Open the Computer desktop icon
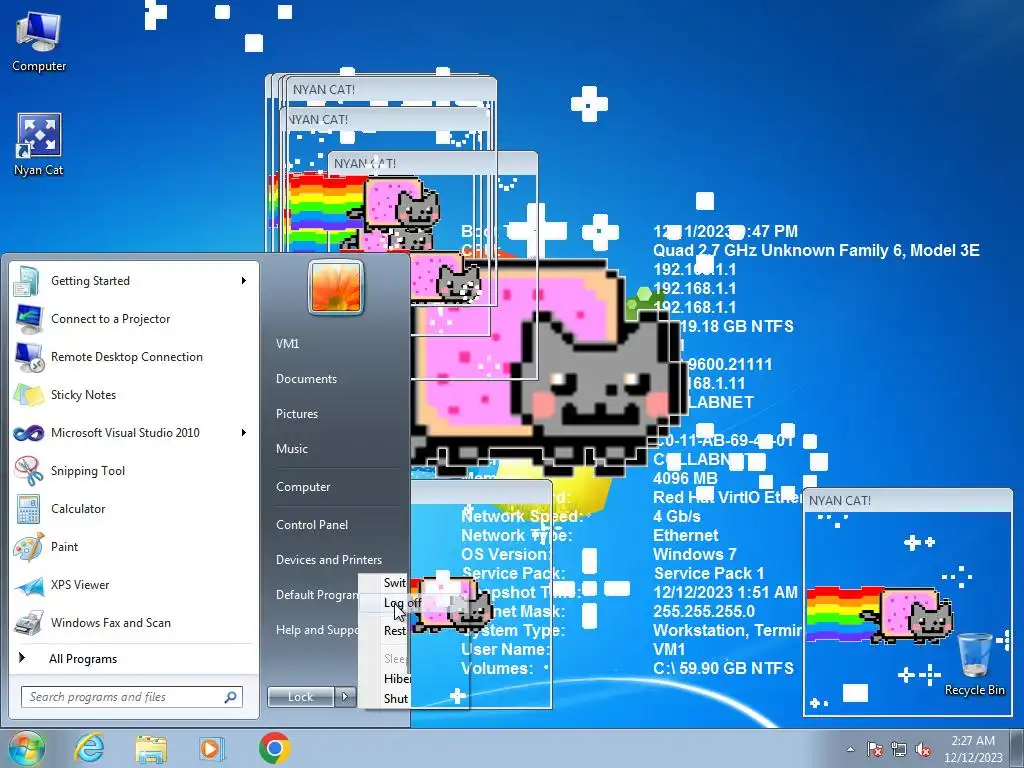The height and width of the screenshot is (768, 1024). click(x=39, y=40)
